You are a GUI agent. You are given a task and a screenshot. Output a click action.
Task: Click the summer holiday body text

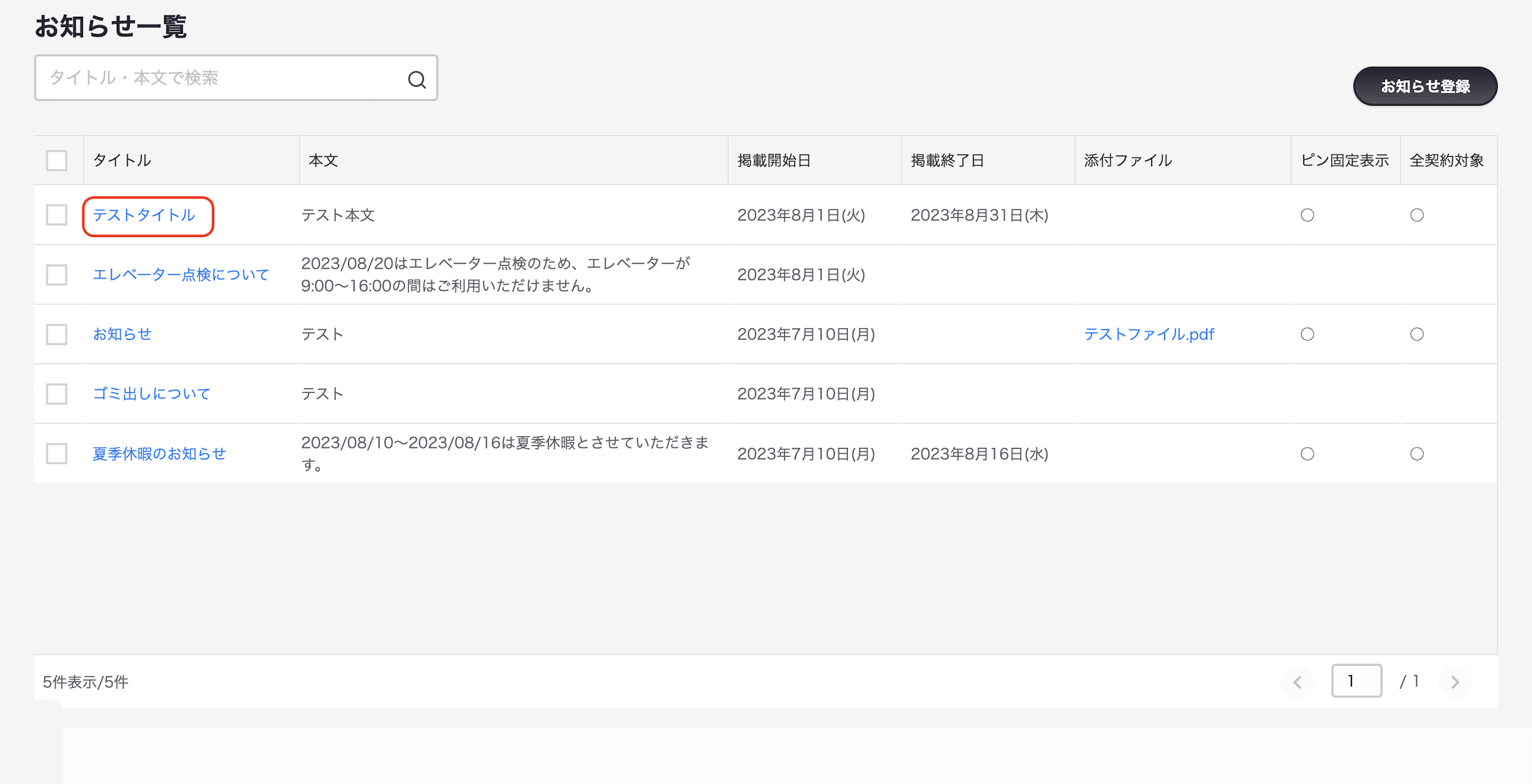click(x=505, y=454)
